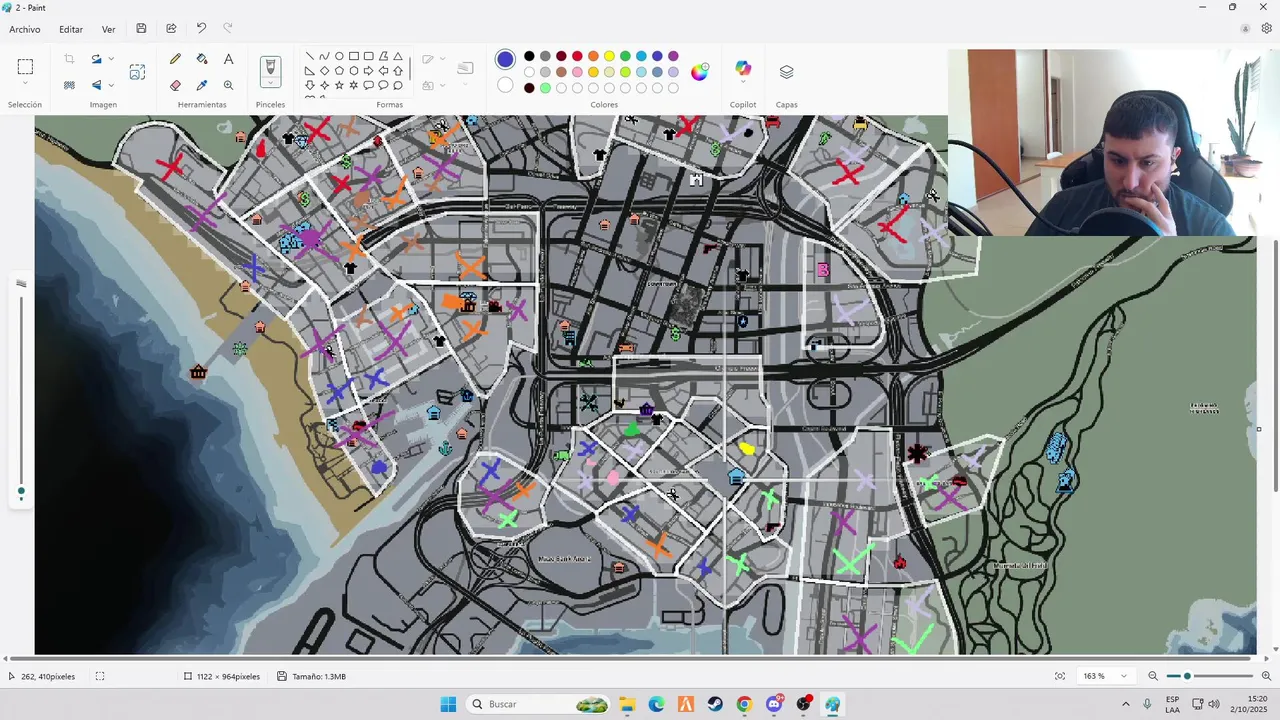This screenshot has width=1280, height=720.
Task: Open the Ver menu
Action: 108,29
